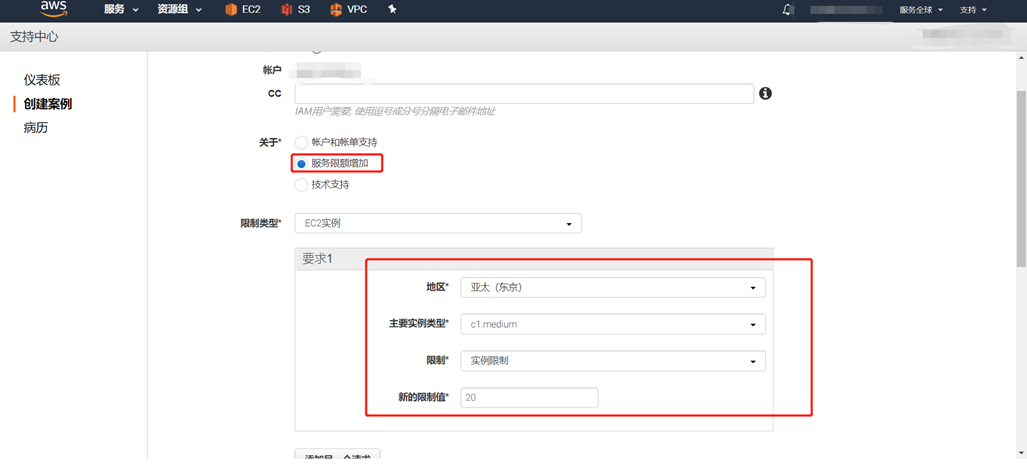Click the CC email input field
Screen dimensions: 1027x465
coord(524,93)
